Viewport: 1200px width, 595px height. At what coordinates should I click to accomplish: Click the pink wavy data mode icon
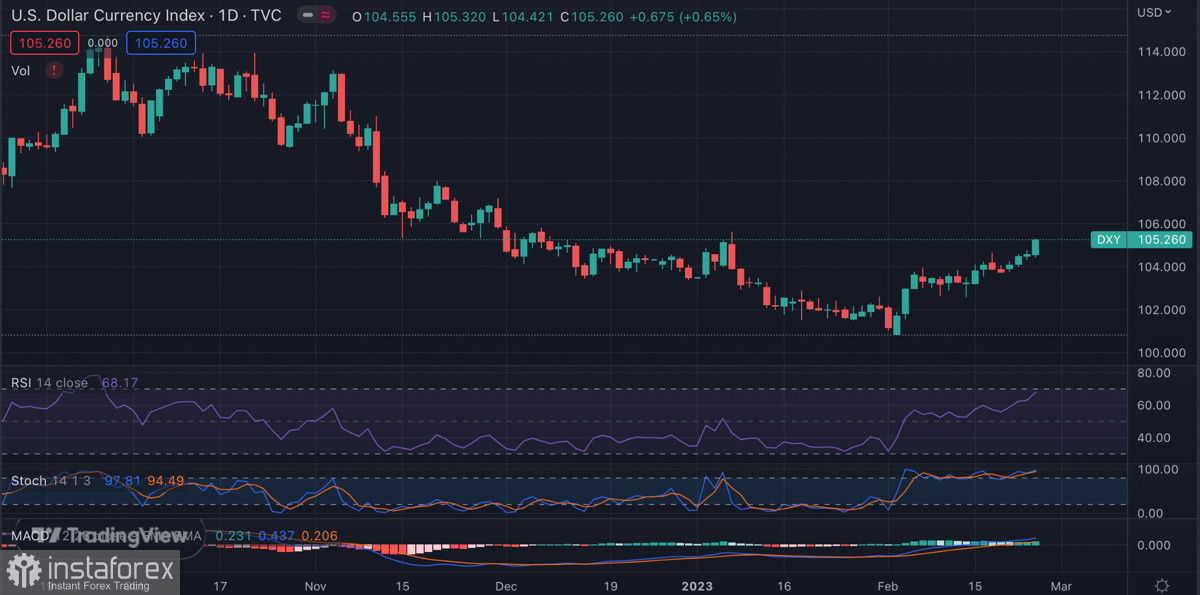click(x=326, y=17)
